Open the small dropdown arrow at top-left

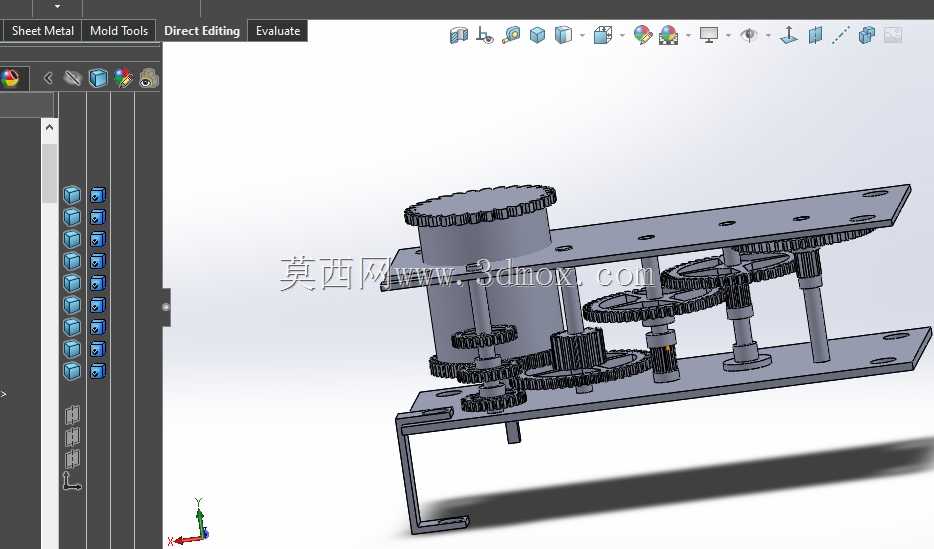click(x=57, y=6)
